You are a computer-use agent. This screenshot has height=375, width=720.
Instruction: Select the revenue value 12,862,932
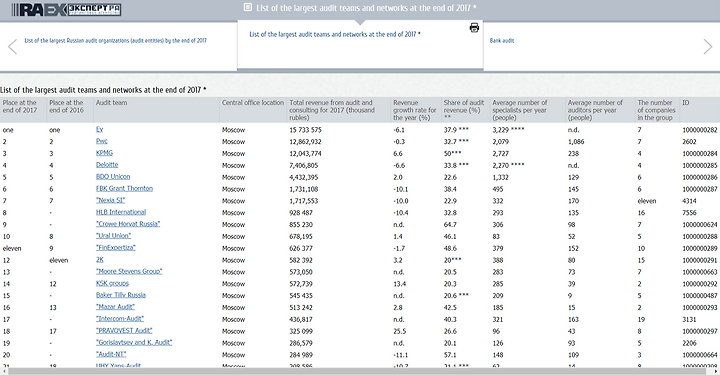[305, 142]
